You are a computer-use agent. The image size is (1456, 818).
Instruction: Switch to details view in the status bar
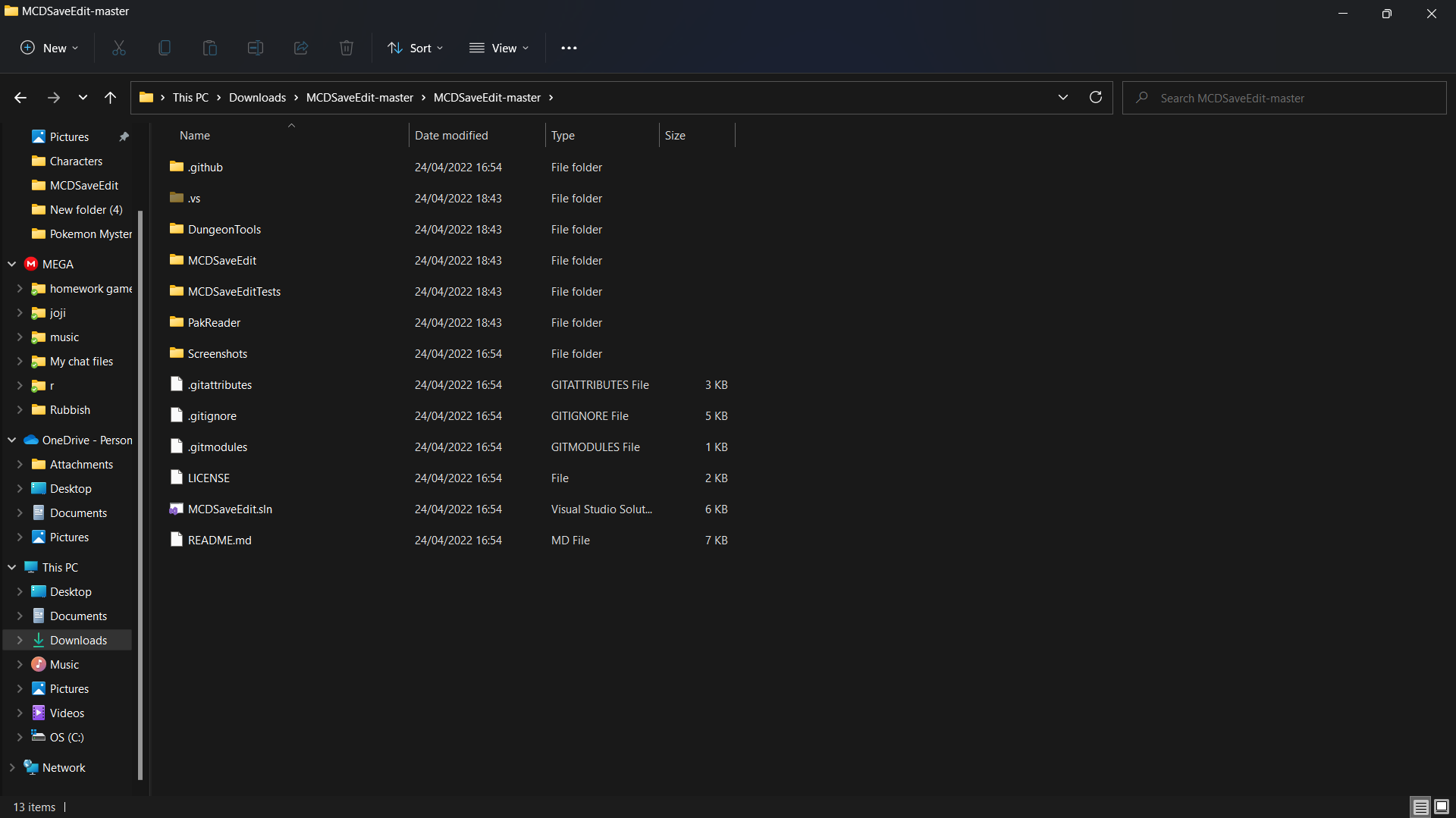1420,807
